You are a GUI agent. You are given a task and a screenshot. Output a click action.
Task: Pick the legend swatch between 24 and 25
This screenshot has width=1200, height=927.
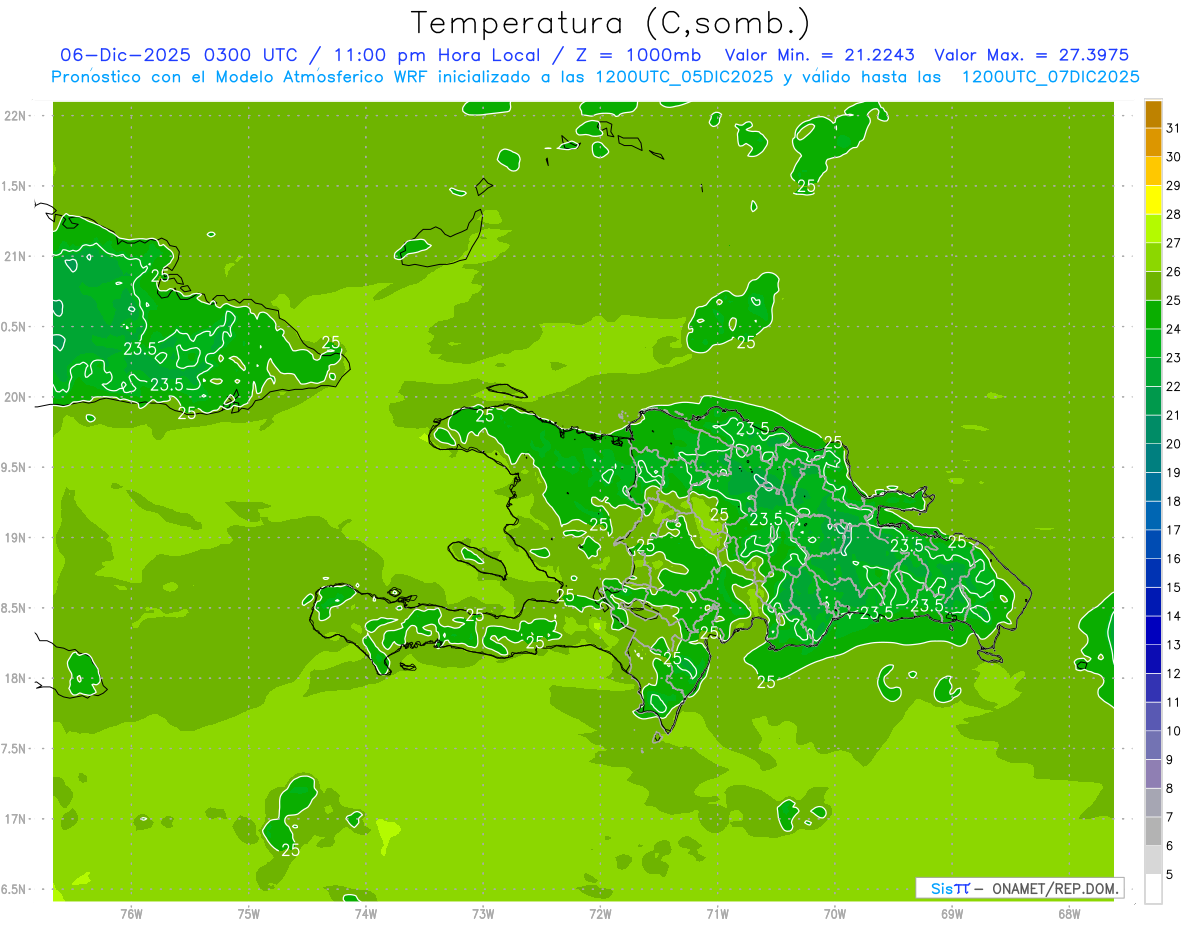pyautogui.click(x=1153, y=315)
